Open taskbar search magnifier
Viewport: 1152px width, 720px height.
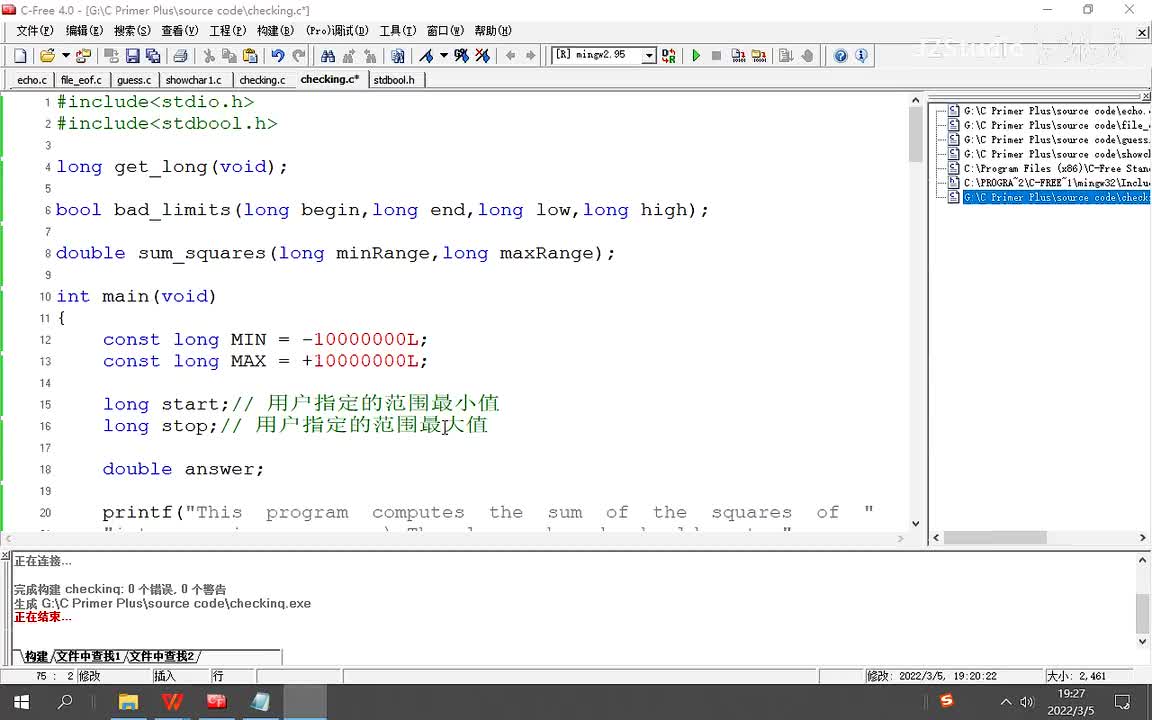pyautogui.click(x=65, y=702)
